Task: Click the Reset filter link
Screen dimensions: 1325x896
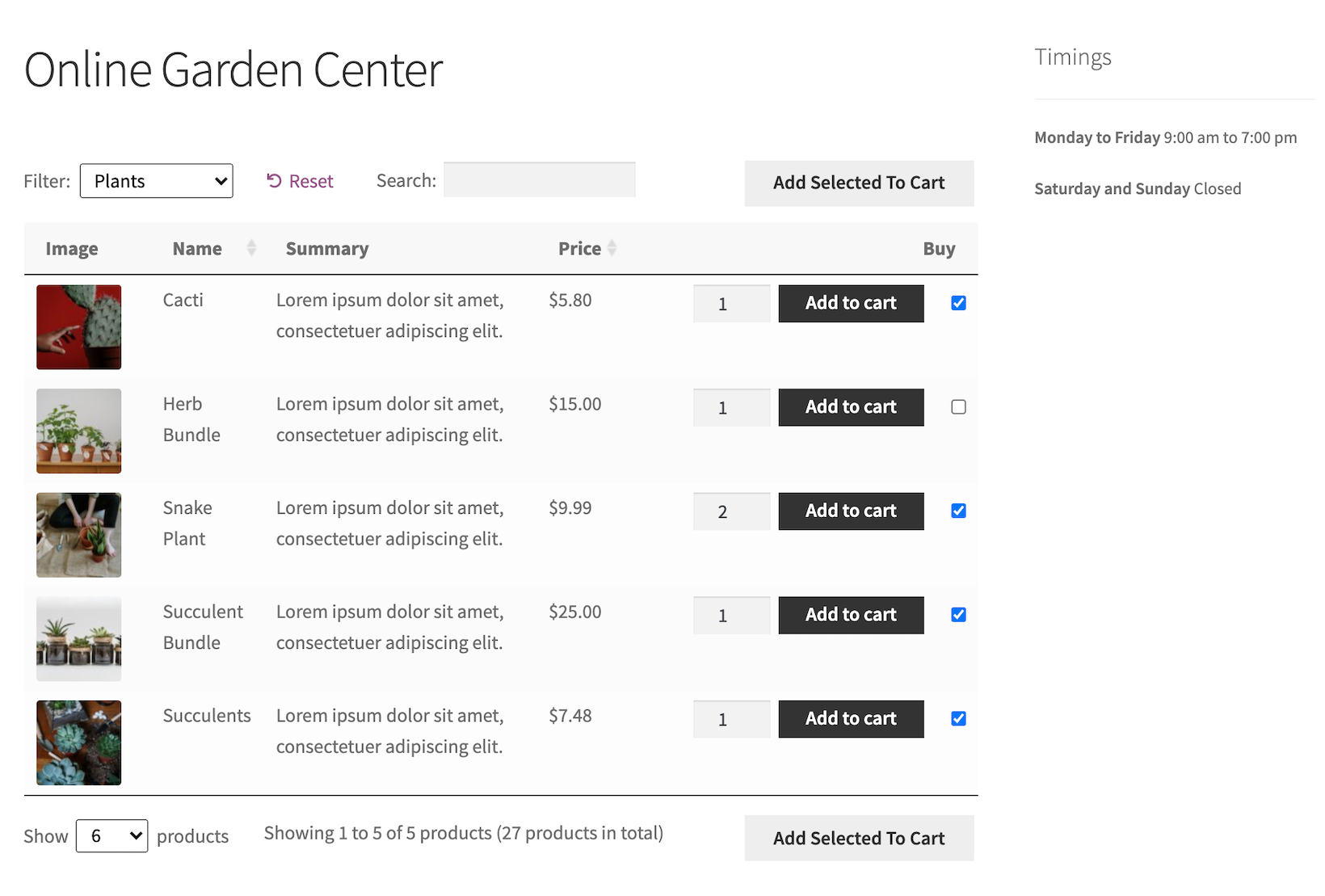Action: [300, 181]
